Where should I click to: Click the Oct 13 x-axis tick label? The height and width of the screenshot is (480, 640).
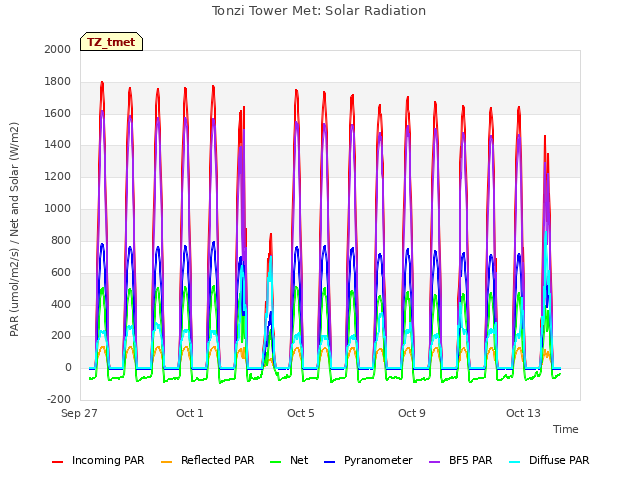pyautogui.click(x=523, y=413)
